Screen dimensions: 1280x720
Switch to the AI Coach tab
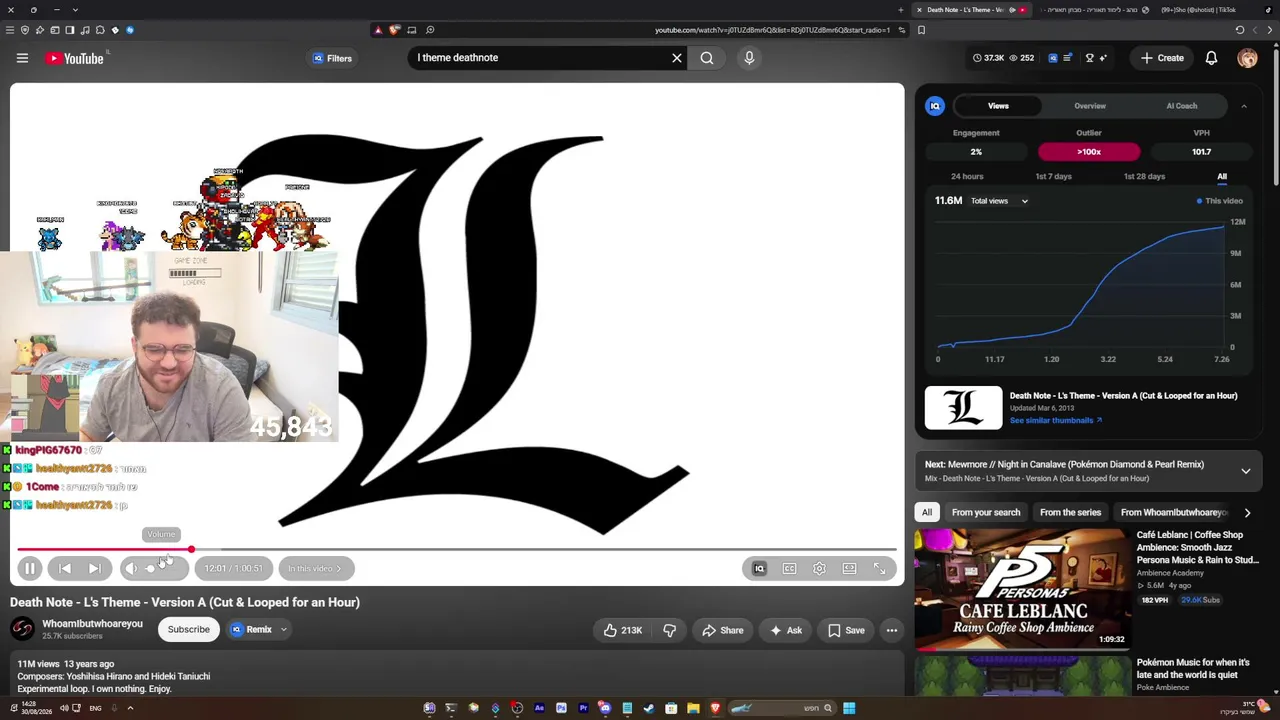click(x=1182, y=106)
